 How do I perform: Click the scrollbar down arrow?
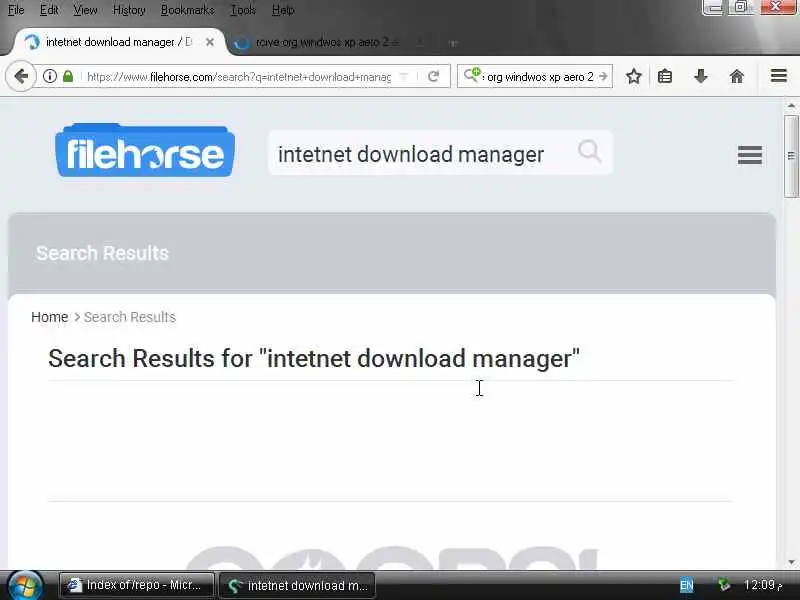coord(791,562)
